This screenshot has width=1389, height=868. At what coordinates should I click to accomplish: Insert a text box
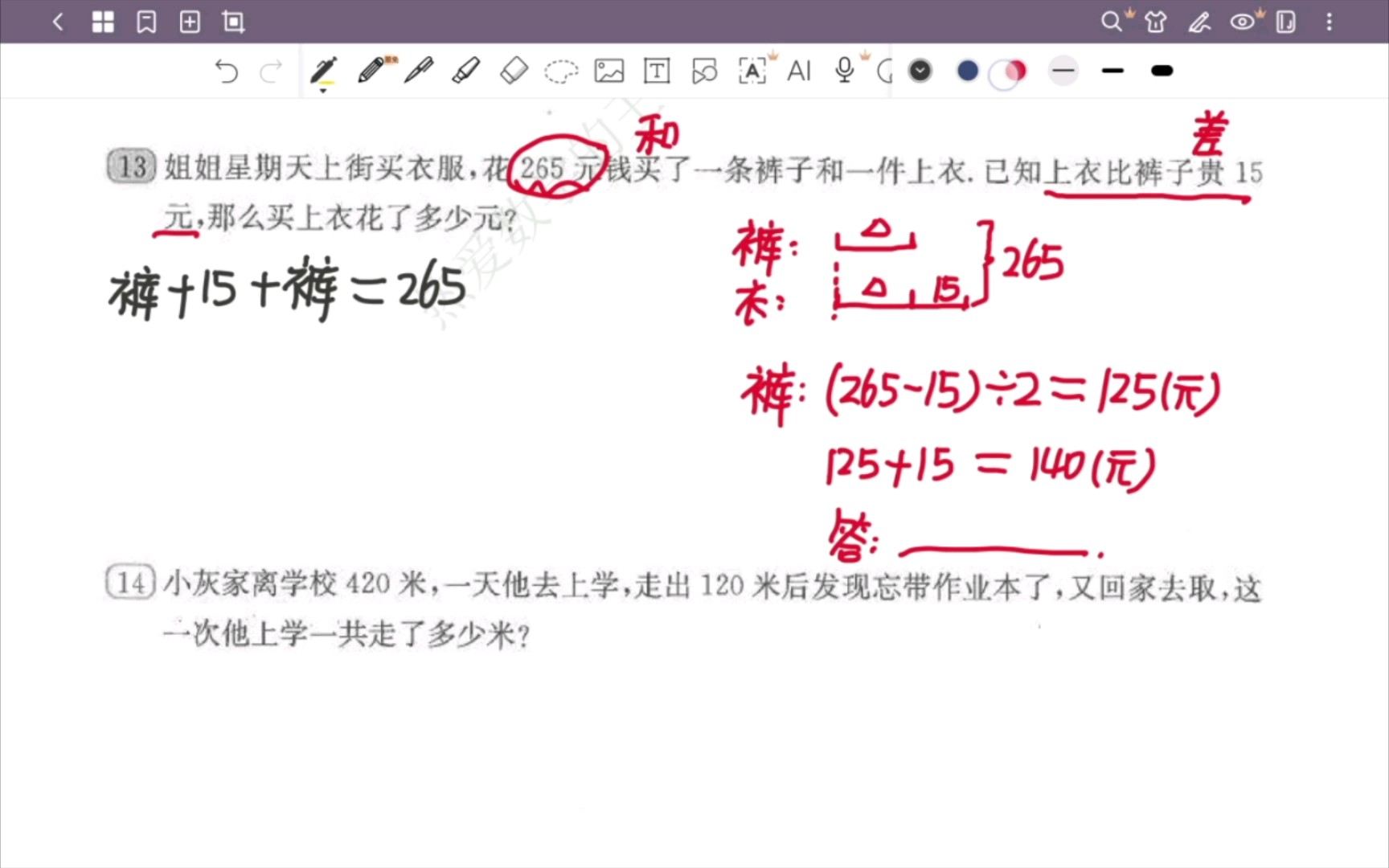point(657,71)
